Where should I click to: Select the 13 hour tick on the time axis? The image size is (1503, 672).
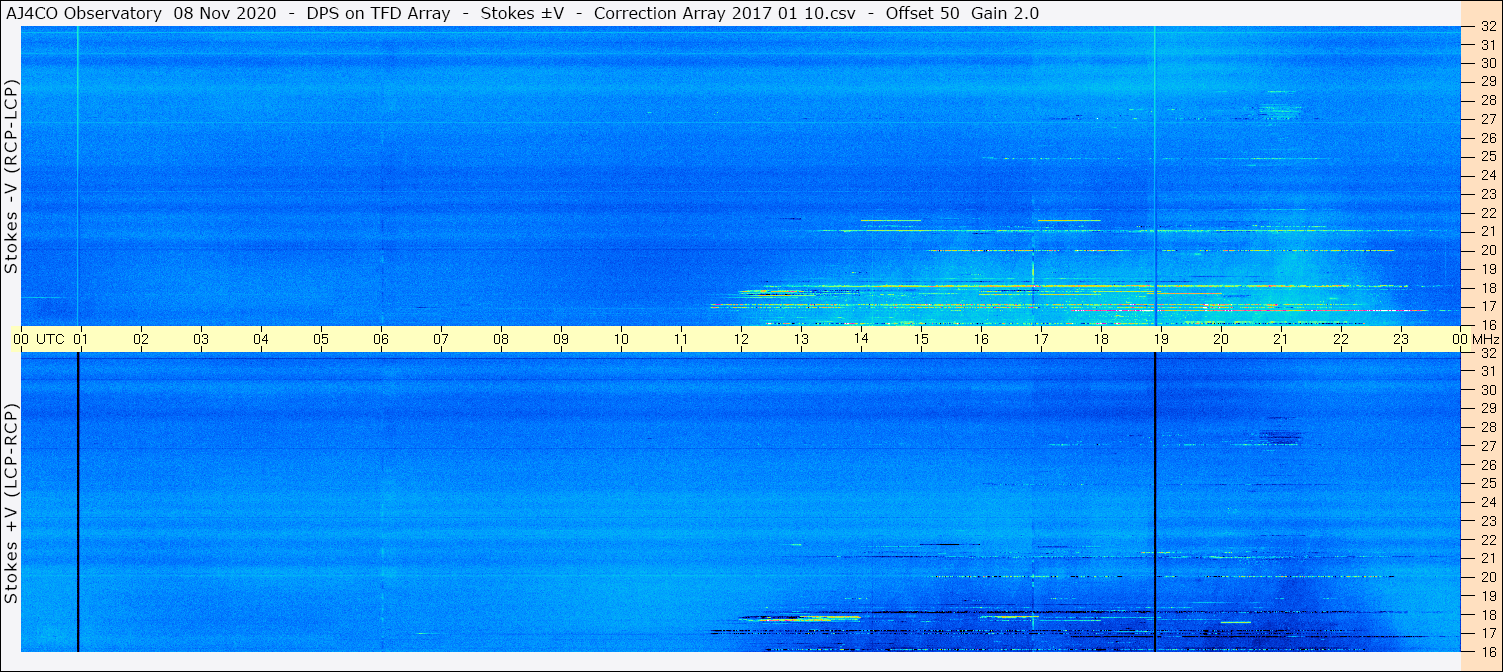click(801, 339)
